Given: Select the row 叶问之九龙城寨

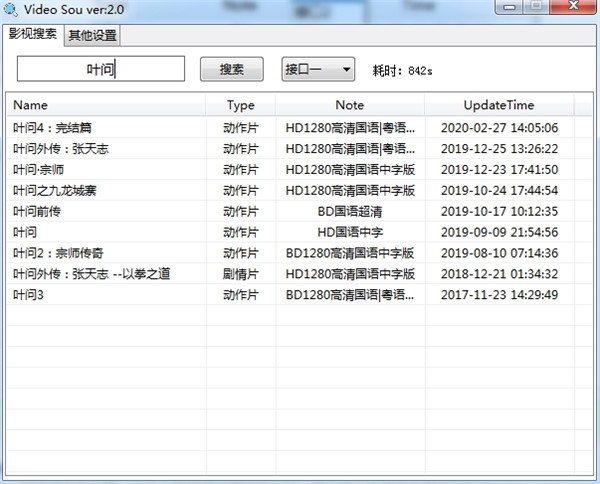Looking at the screenshot, I should pyautogui.click(x=300, y=190).
